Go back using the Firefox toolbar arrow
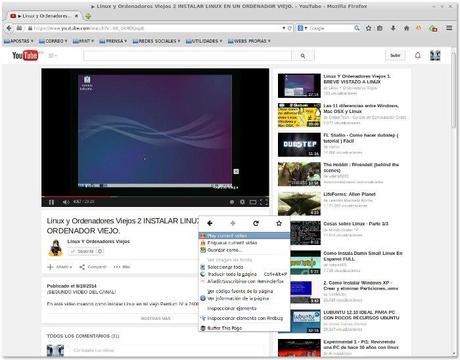Viewport: 460px width, 360px height. (9, 28)
